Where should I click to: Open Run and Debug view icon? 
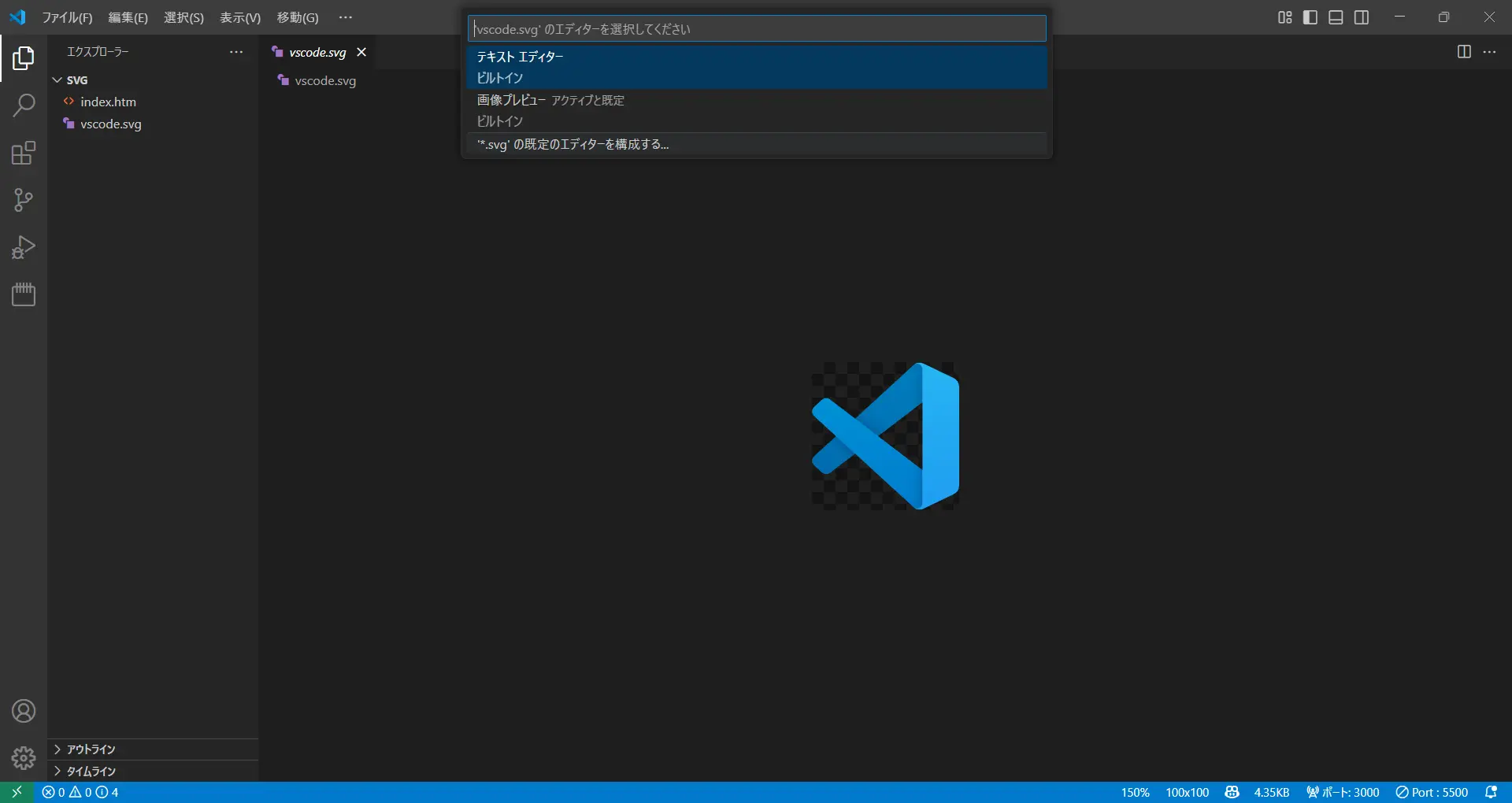[x=24, y=247]
